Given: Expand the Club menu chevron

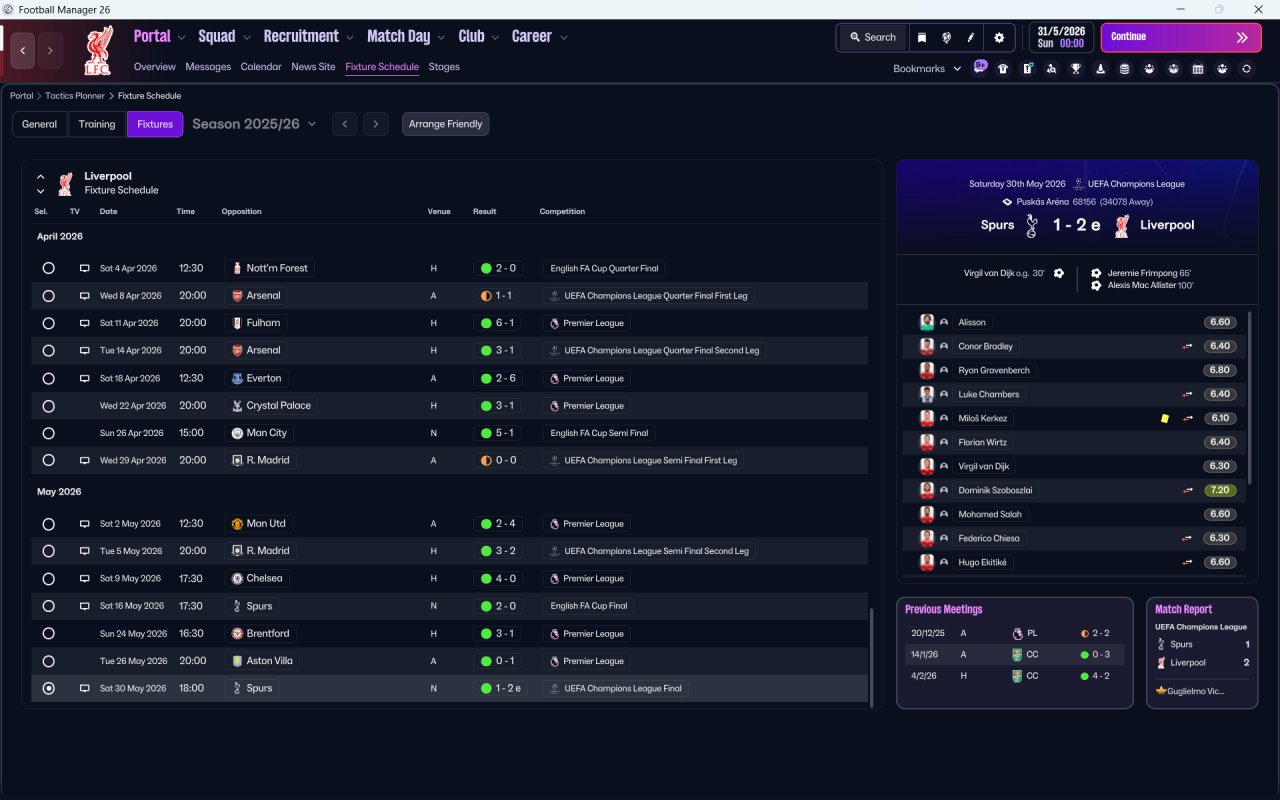Looking at the screenshot, I should click(x=494, y=38).
